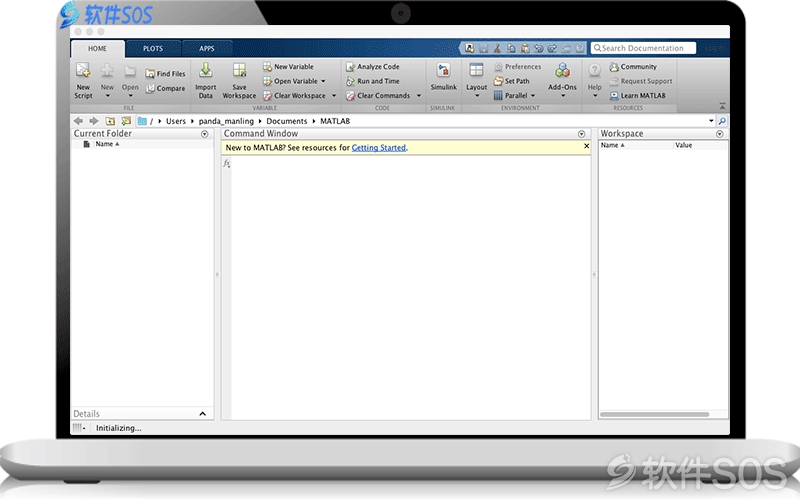Image resolution: width=800 pixels, height=500 pixels.
Task: Click the address bar search magnifier icon
Action: (722, 121)
